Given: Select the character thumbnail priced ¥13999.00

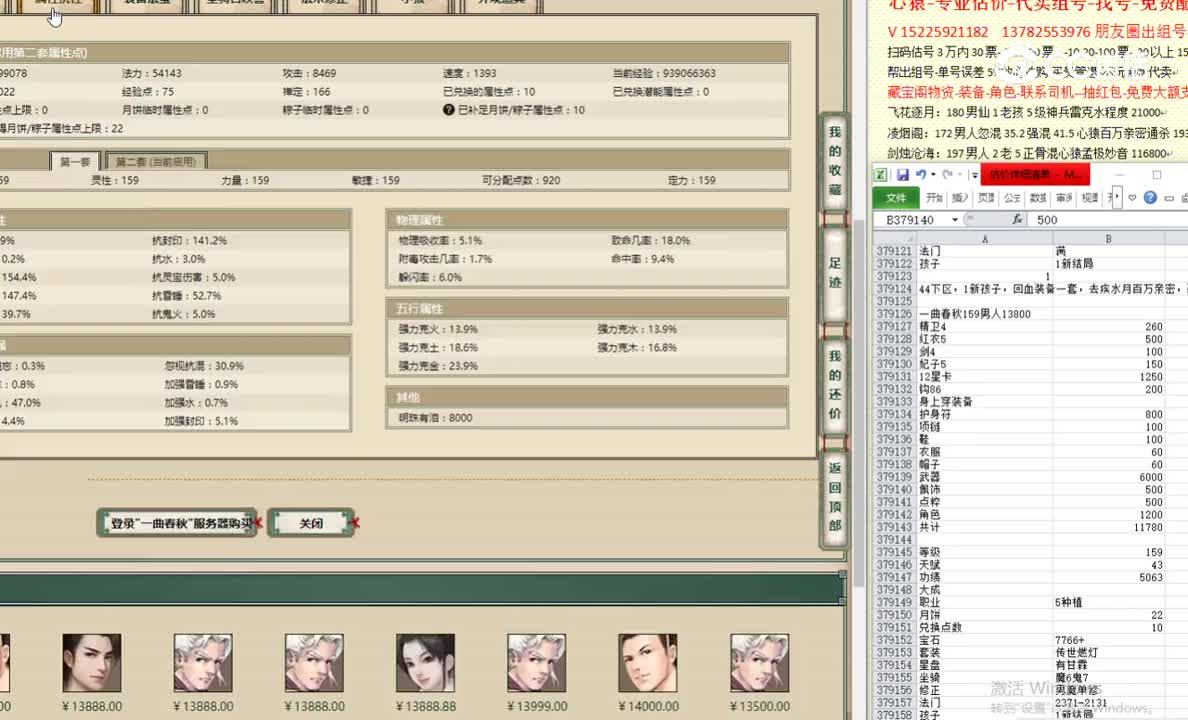Looking at the screenshot, I should pyautogui.click(x=536, y=662).
